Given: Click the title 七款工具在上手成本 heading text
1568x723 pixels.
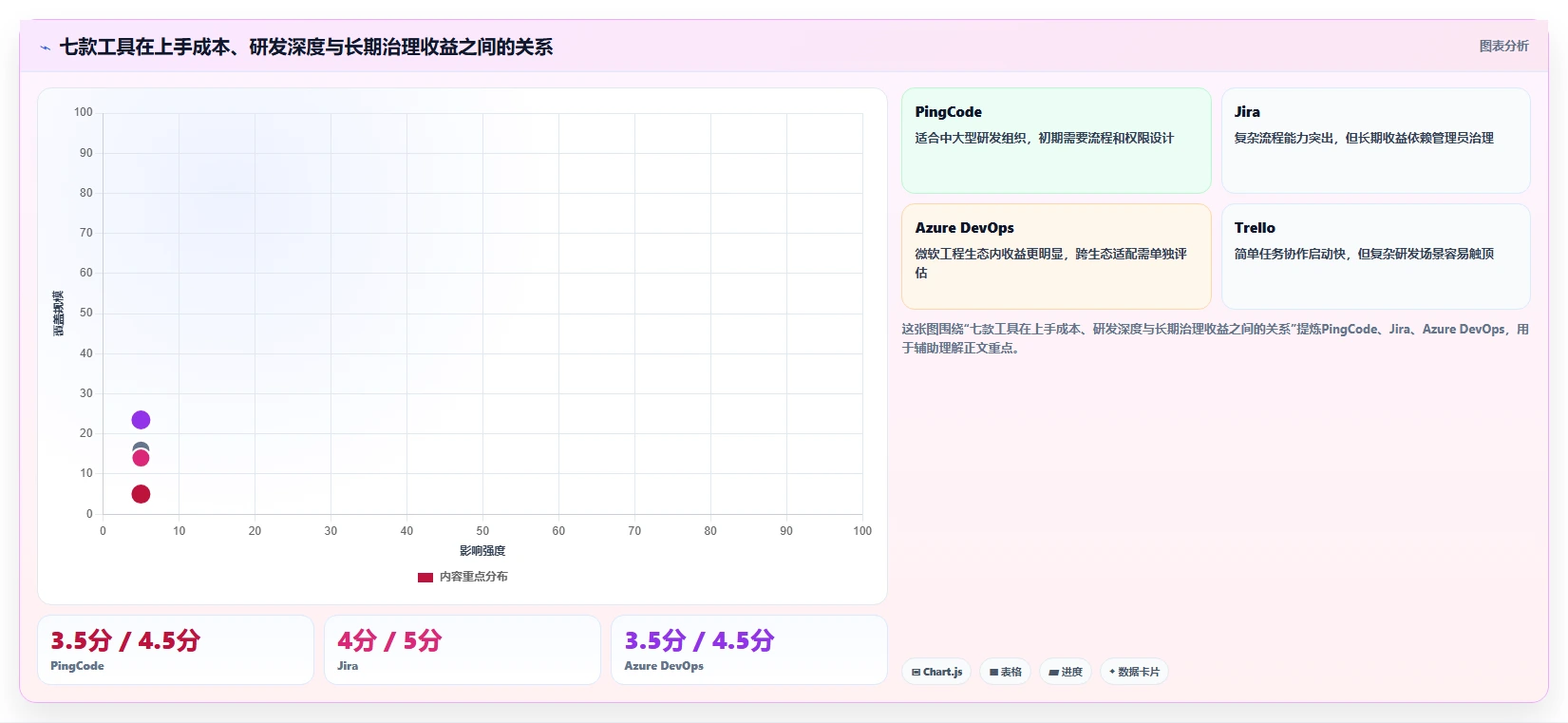Looking at the screenshot, I should [x=306, y=48].
